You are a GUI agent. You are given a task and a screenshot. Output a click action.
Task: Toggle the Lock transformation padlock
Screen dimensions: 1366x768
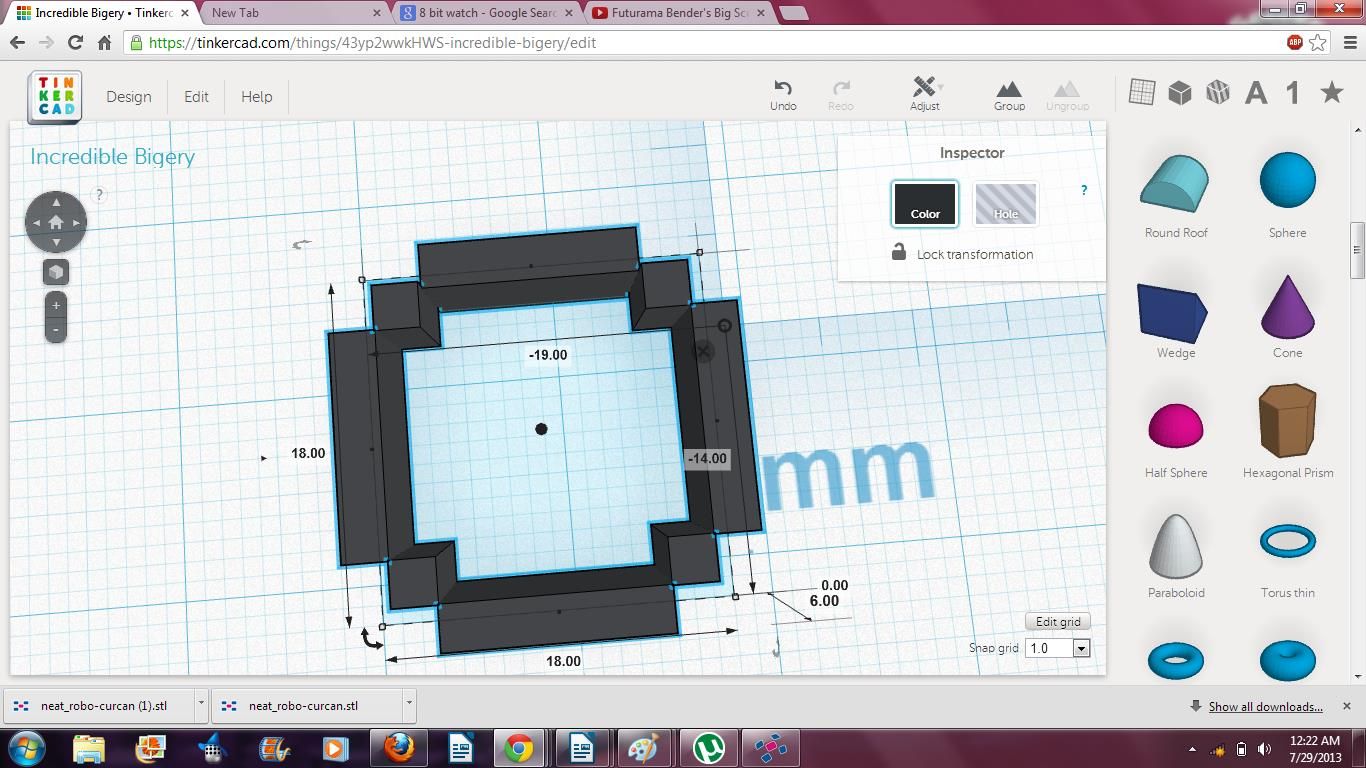[x=900, y=254]
